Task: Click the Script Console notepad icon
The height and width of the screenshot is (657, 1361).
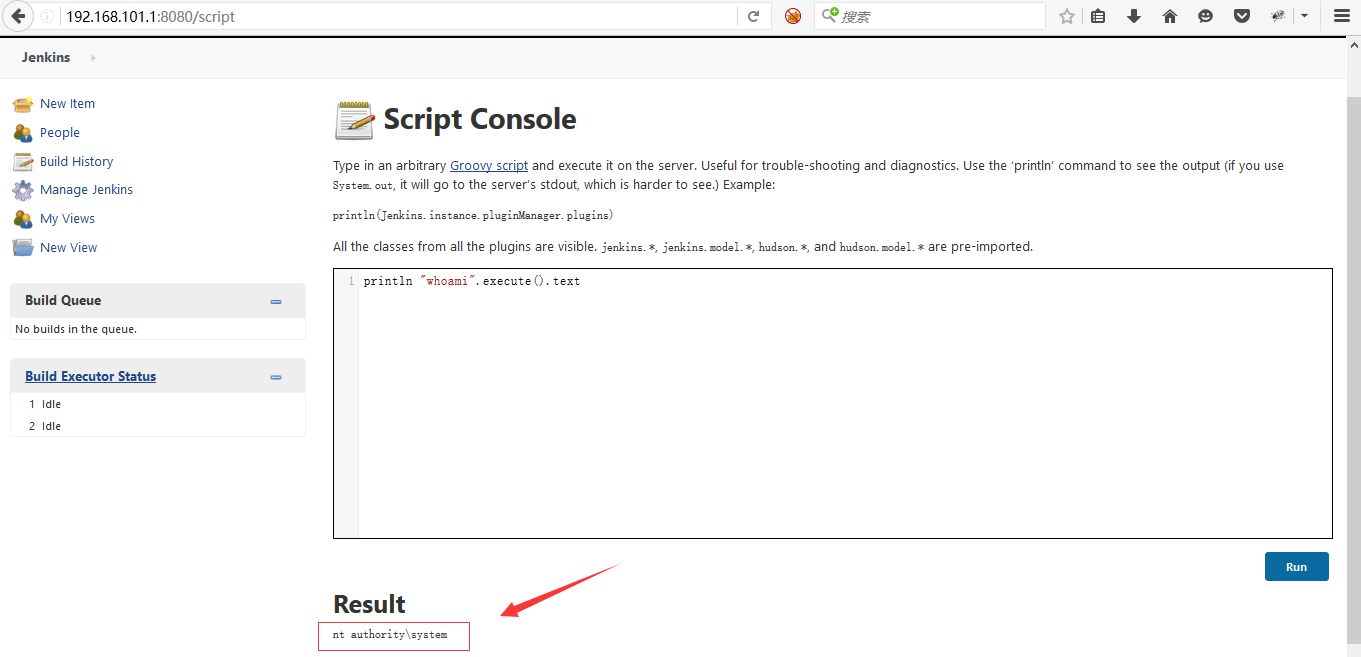Action: click(x=354, y=120)
